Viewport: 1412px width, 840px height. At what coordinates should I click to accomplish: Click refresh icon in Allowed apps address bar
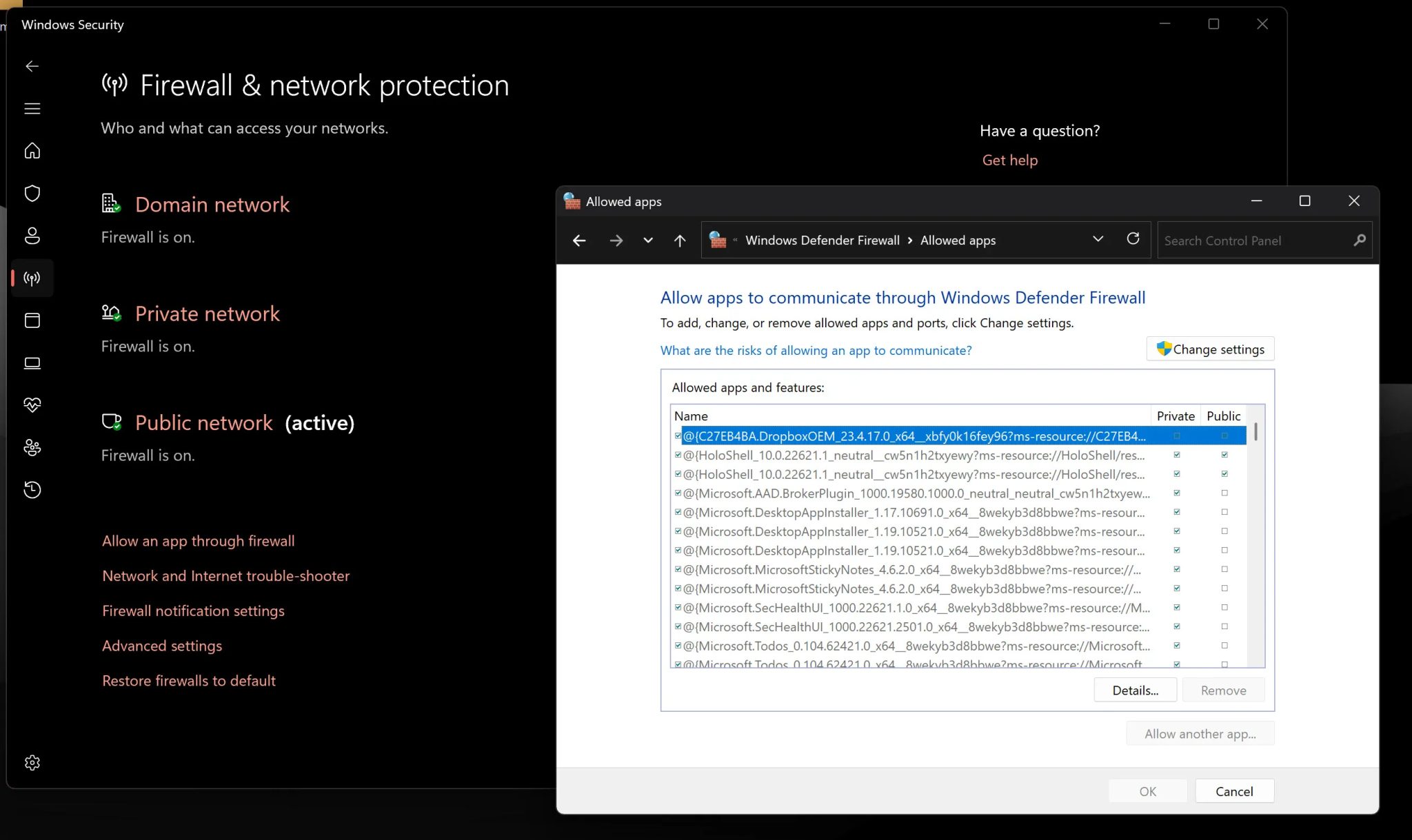(x=1133, y=239)
